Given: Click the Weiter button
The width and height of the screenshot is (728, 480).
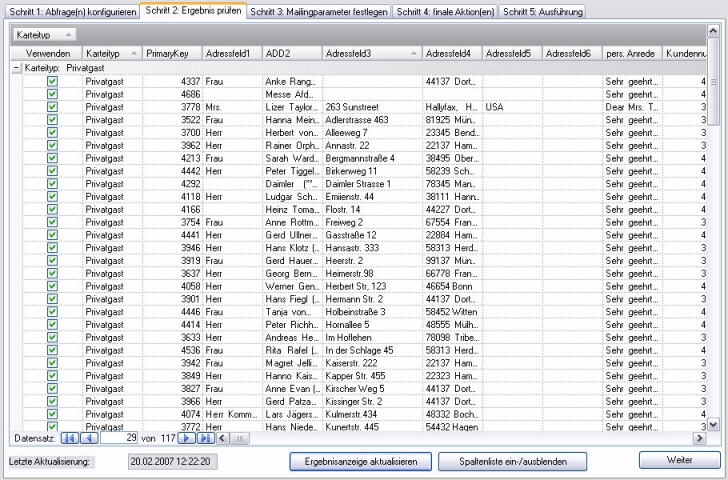Looking at the screenshot, I should tap(680, 460).
